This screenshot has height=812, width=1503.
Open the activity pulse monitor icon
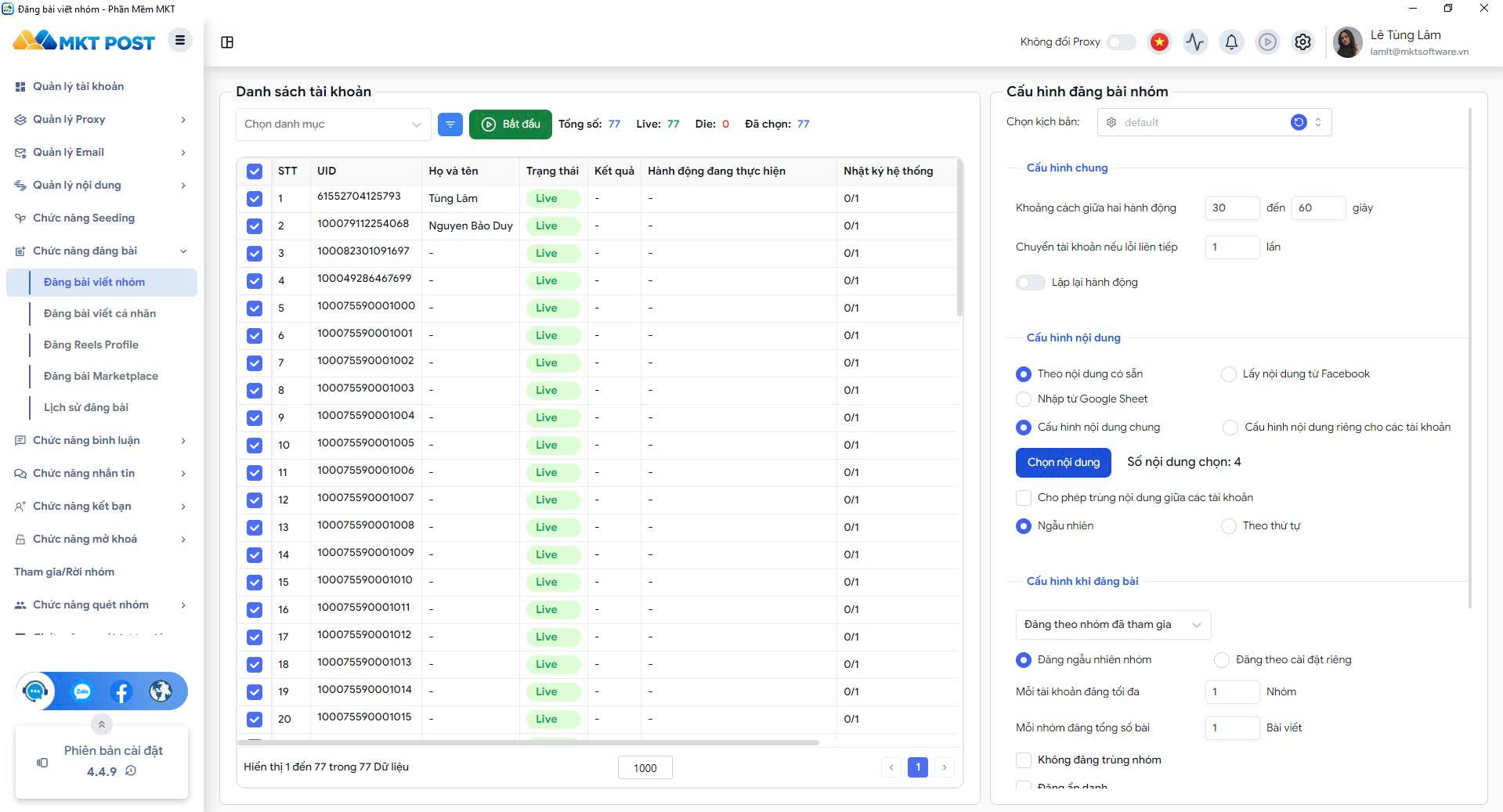[x=1195, y=42]
